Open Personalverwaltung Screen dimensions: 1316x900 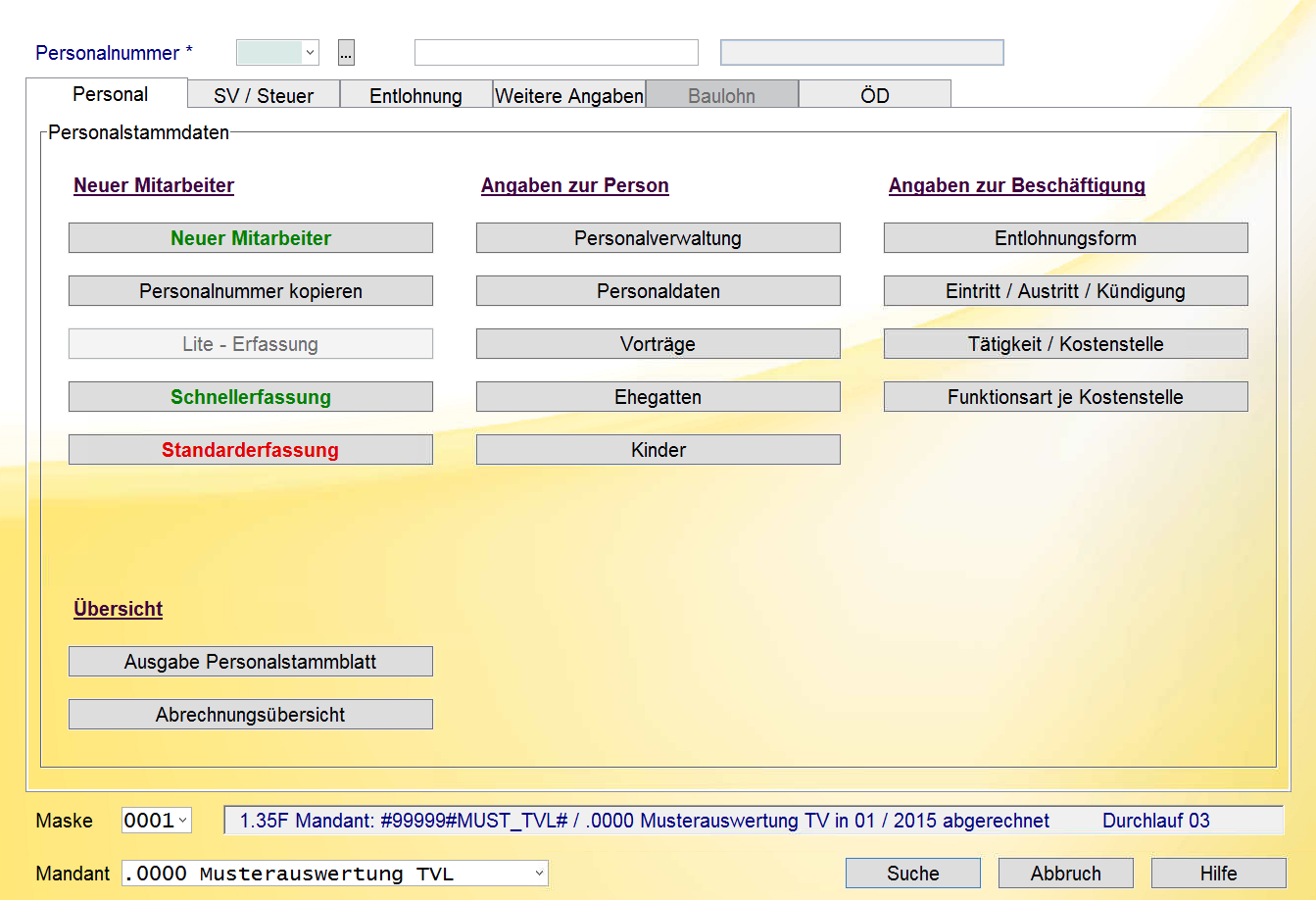(x=658, y=238)
